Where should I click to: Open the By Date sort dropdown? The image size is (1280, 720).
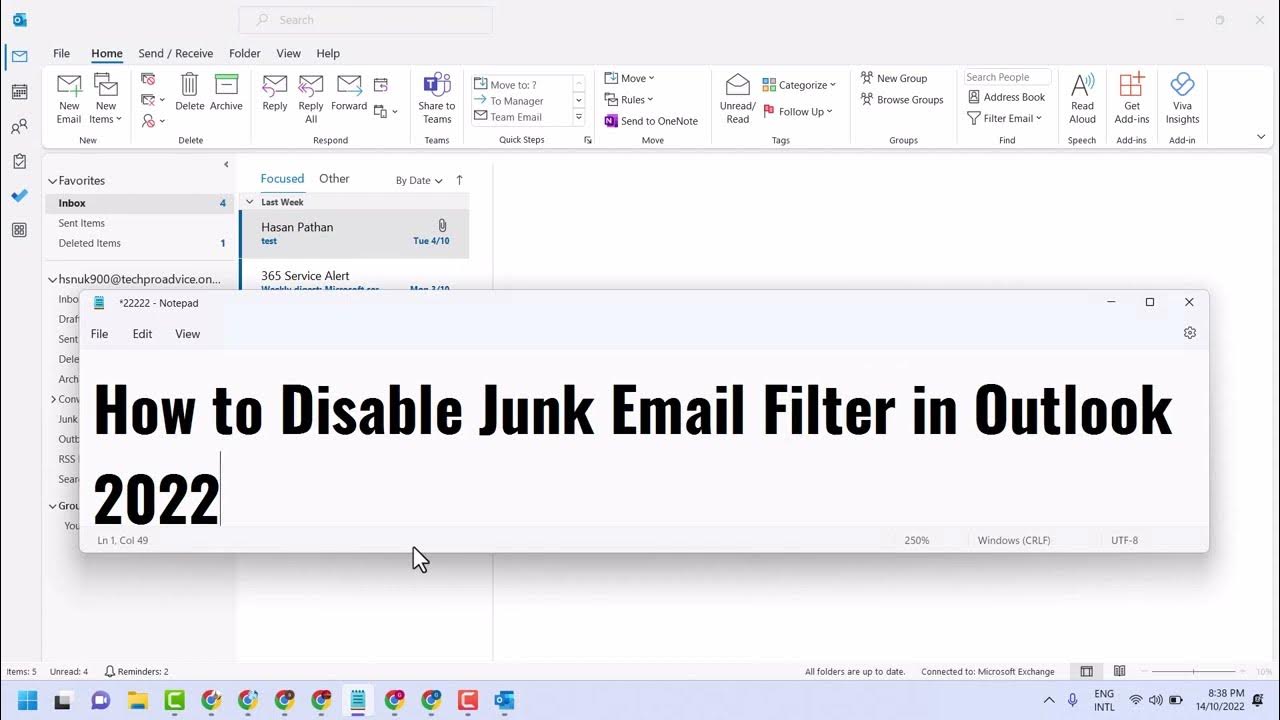[419, 181]
